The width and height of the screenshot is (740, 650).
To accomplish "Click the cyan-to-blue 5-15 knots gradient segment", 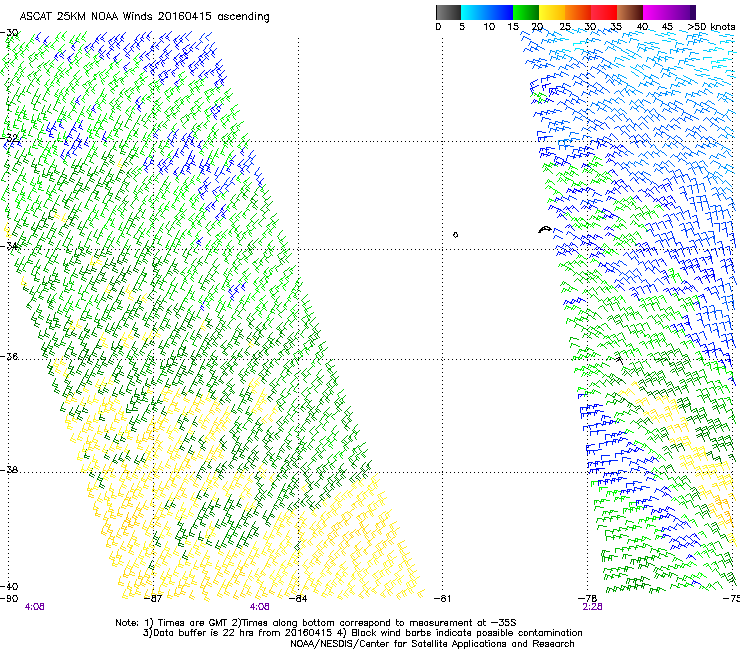I will click(x=487, y=12).
